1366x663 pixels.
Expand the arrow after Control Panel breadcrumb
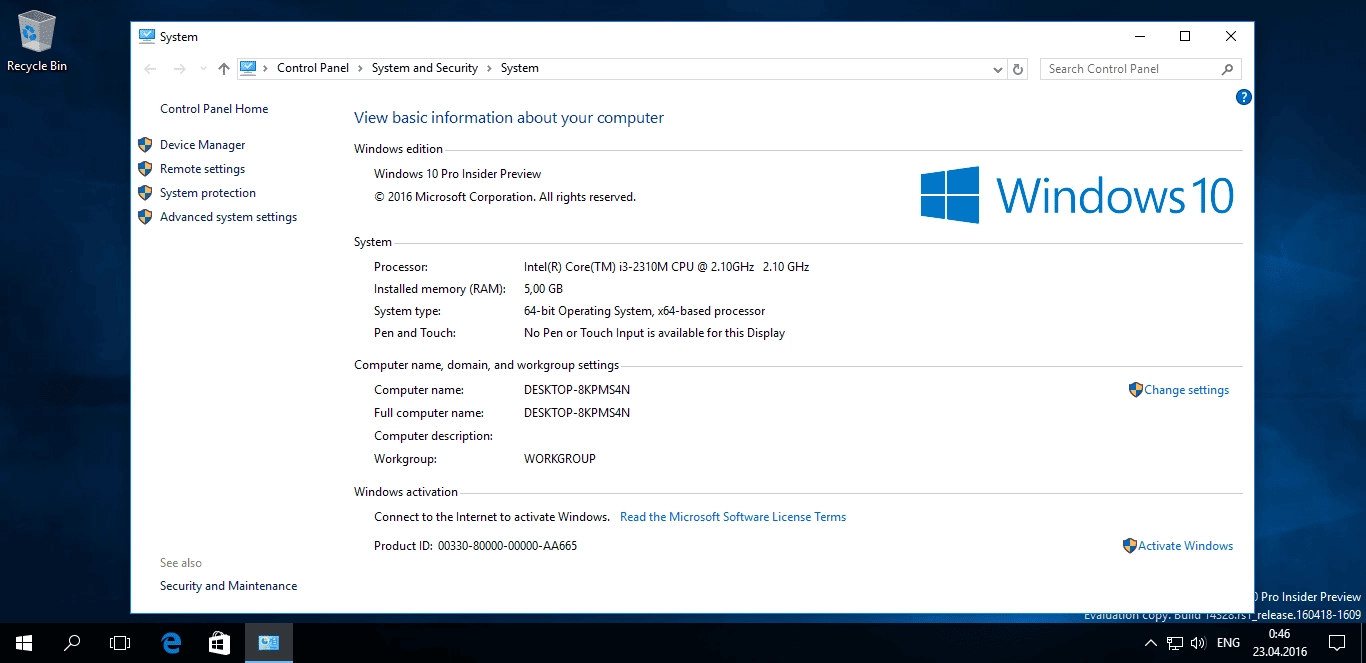click(x=360, y=68)
